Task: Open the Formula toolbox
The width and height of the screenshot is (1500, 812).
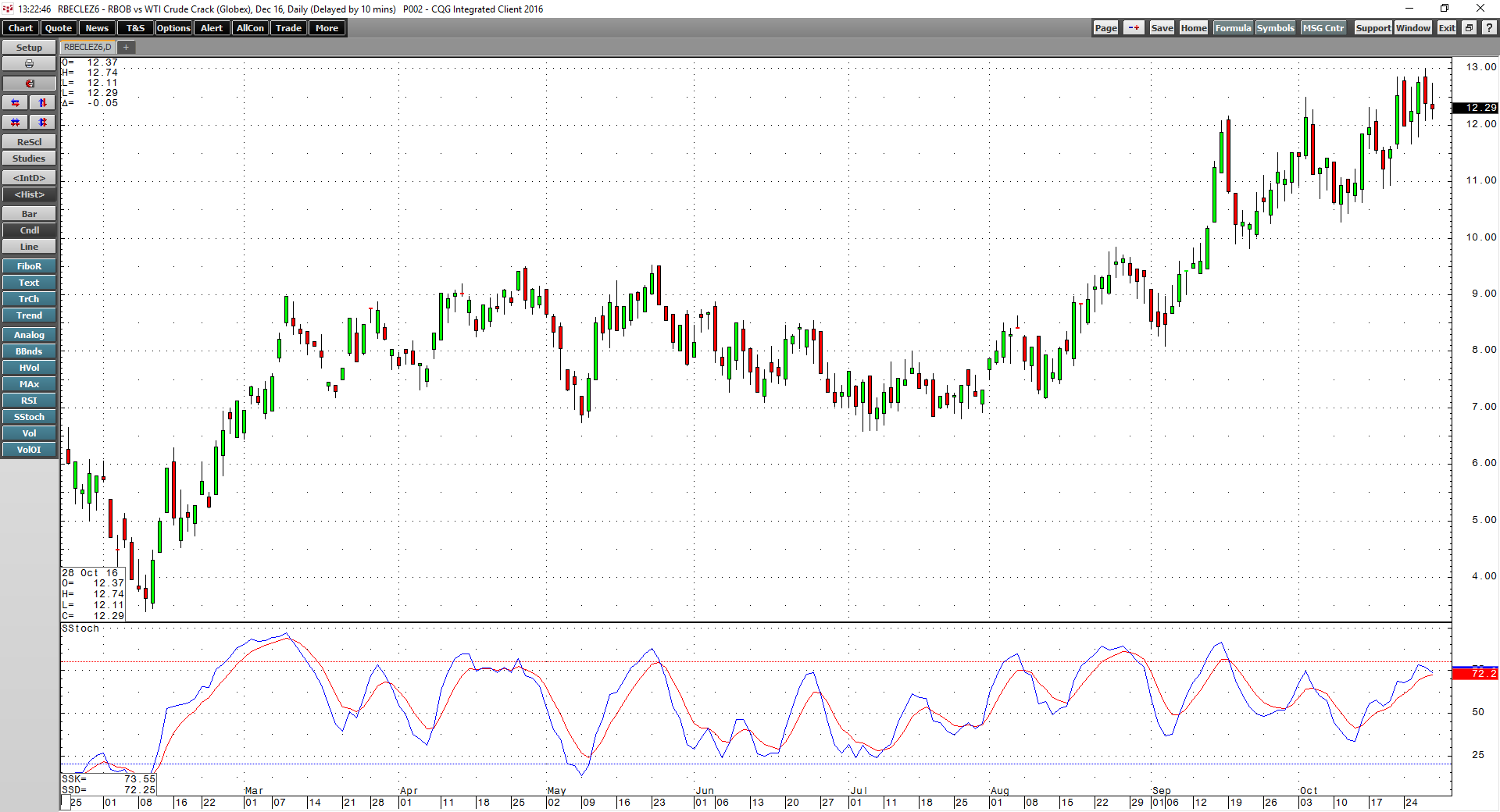Action: tap(1233, 28)
